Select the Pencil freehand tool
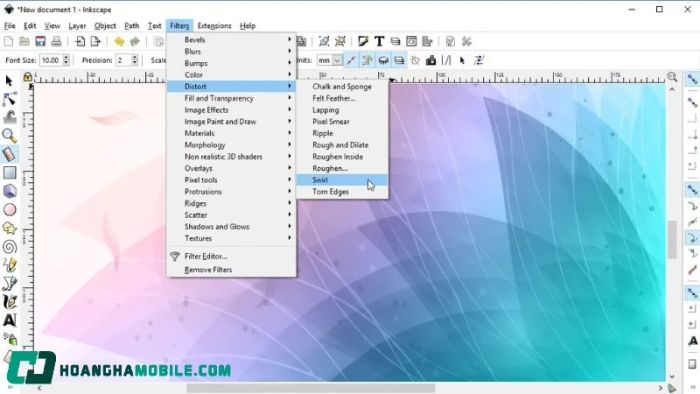This screenshot has width=700, height=394. [10, 265]
